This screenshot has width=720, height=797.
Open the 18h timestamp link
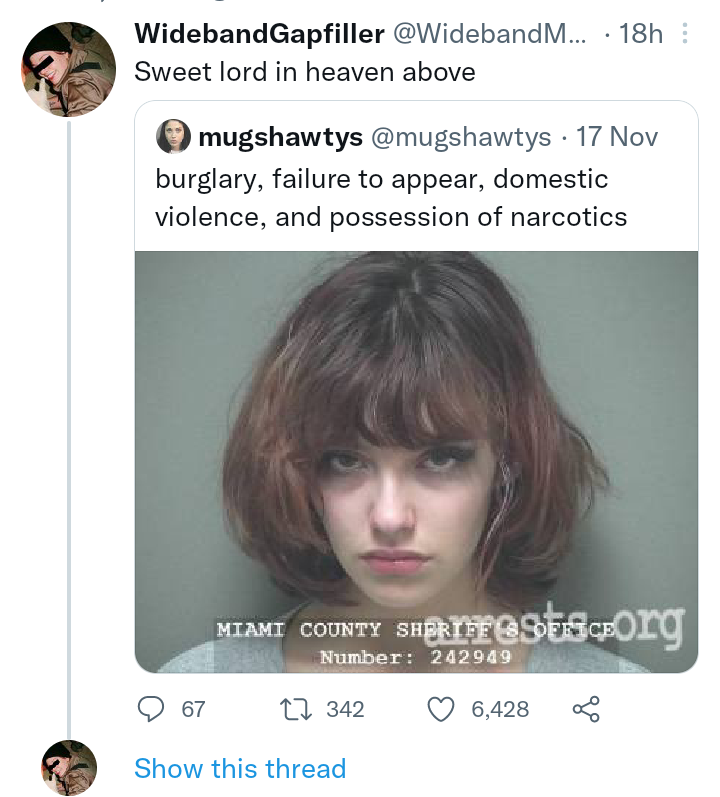[641, 34]
